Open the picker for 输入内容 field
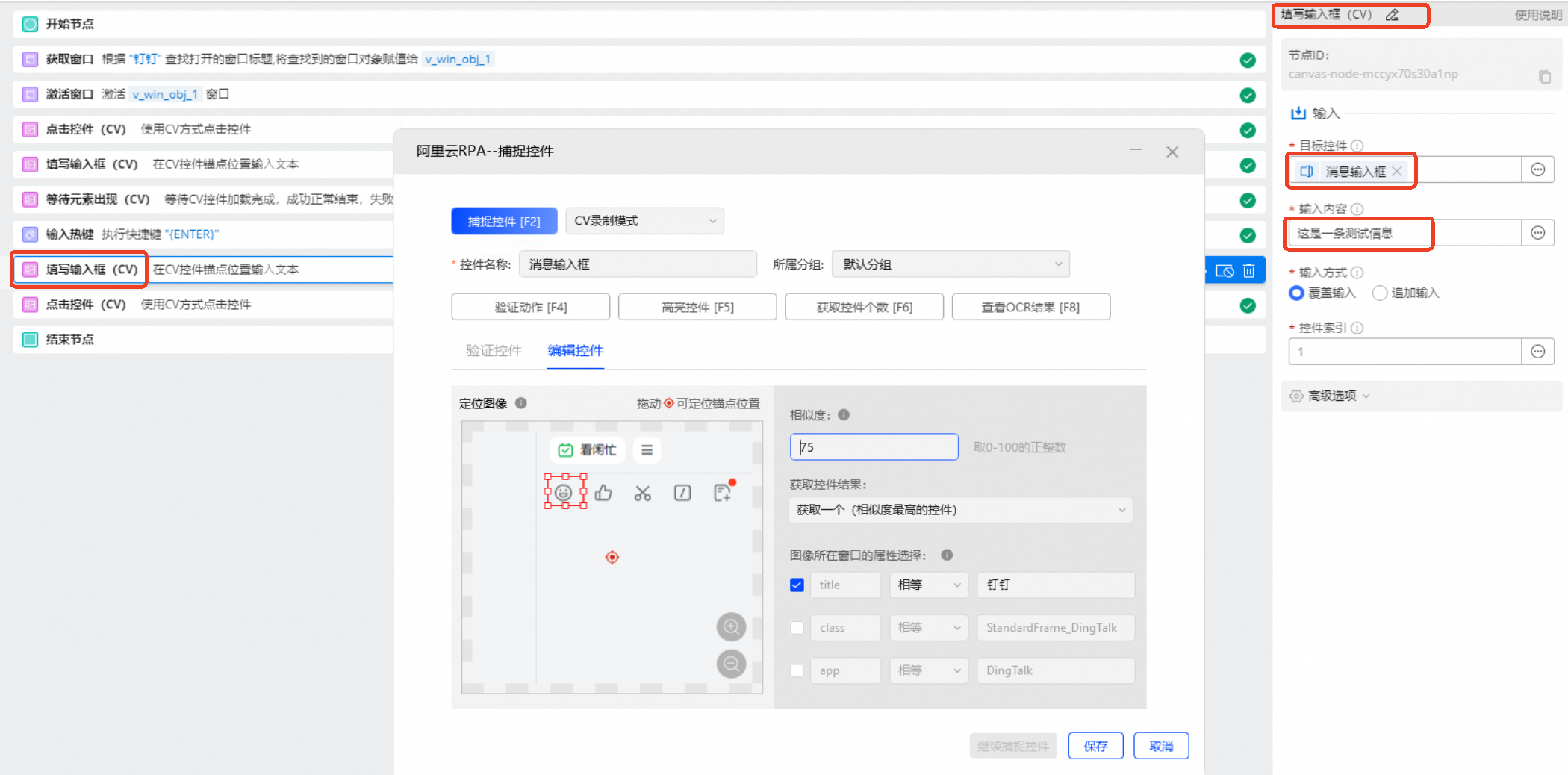The height and width of the screenshot is (775, 1568). tap(1538, 233)
